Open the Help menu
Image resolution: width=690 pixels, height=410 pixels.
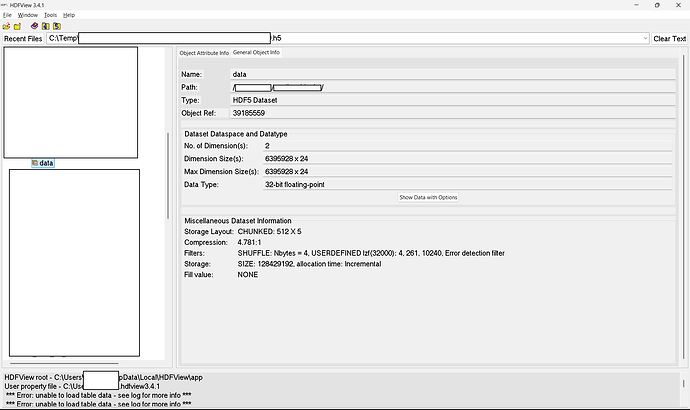(69, 15)
